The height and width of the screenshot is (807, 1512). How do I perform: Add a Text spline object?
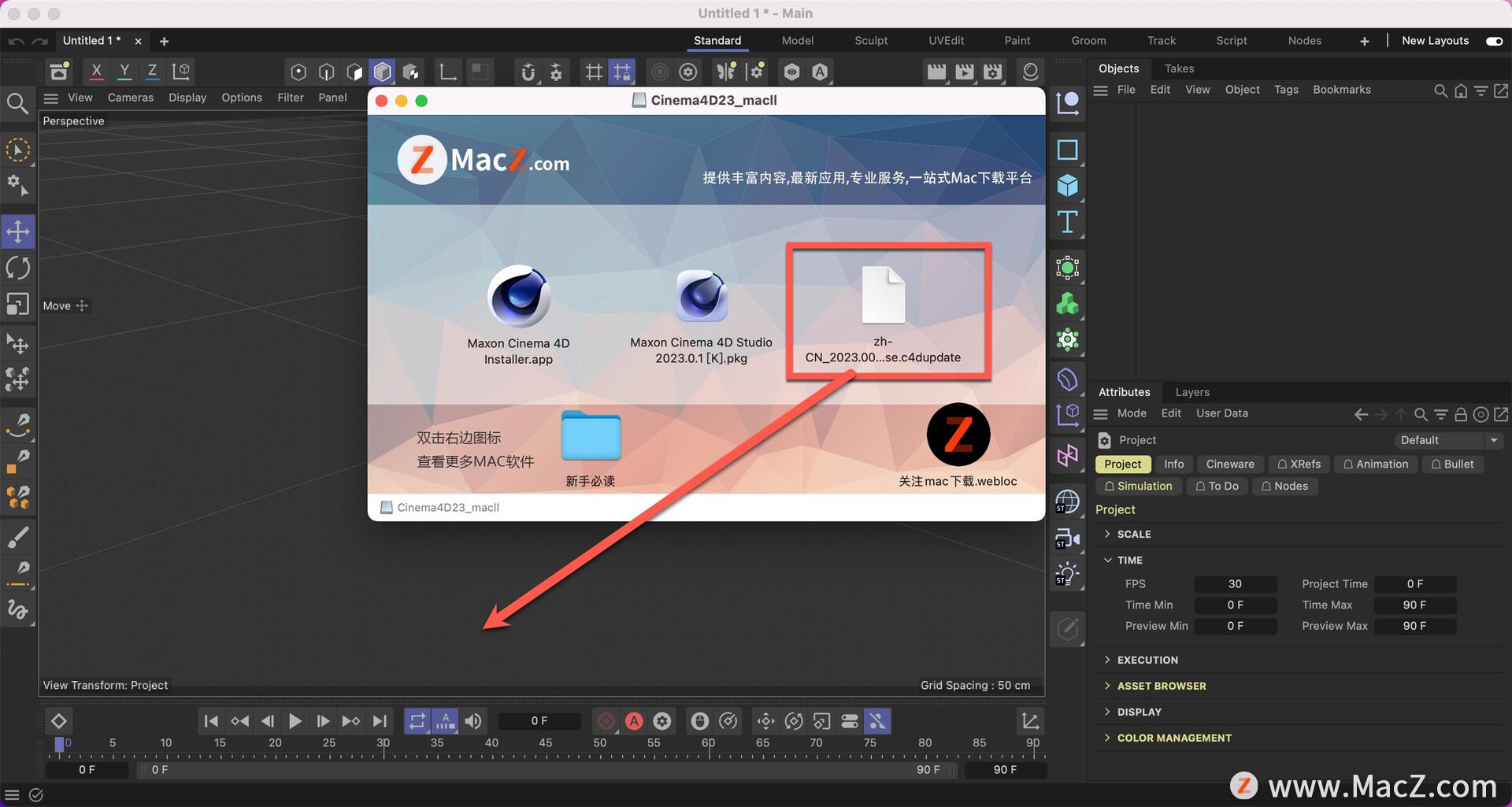click(1067, 222)
